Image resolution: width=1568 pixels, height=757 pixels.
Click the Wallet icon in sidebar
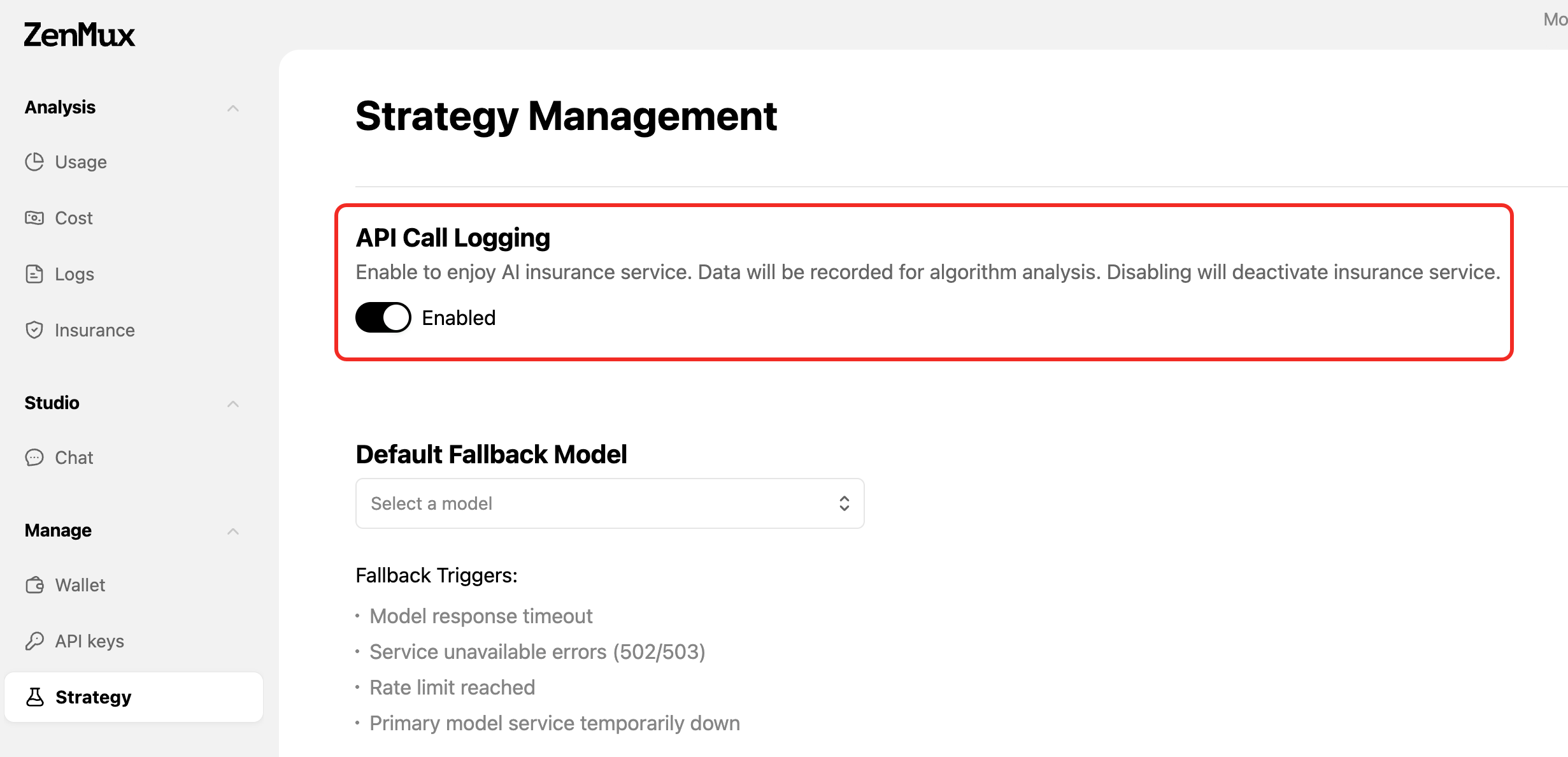pos(34,585)
